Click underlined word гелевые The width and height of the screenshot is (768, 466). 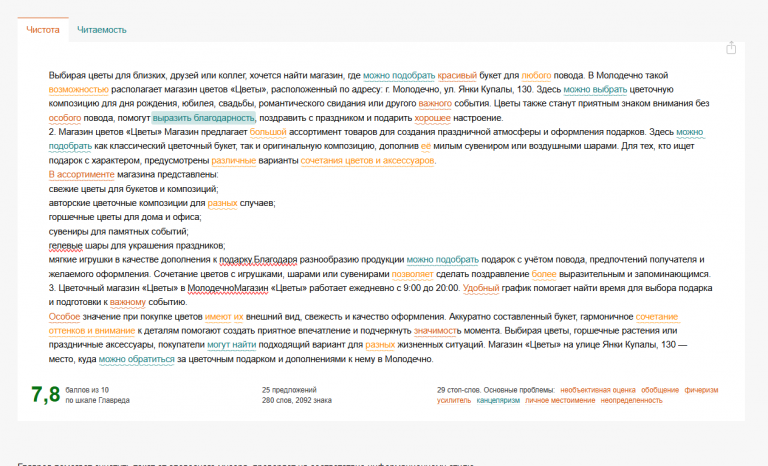click(x=66, y=245)
